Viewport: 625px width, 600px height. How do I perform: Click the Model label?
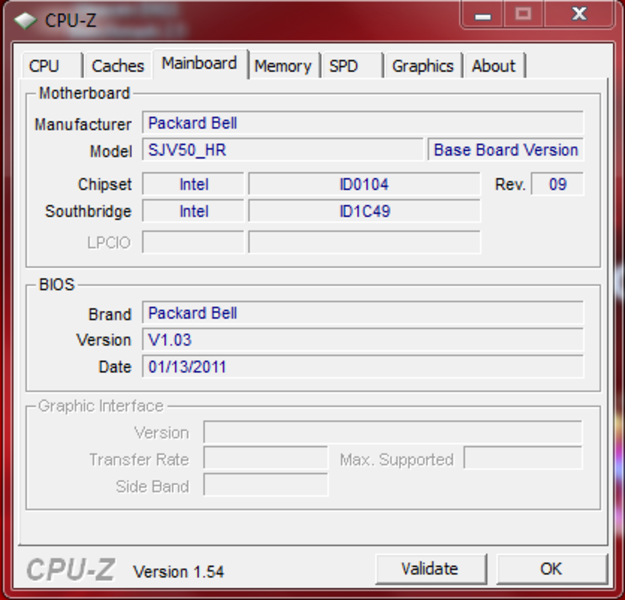click(x=111, y=151)
